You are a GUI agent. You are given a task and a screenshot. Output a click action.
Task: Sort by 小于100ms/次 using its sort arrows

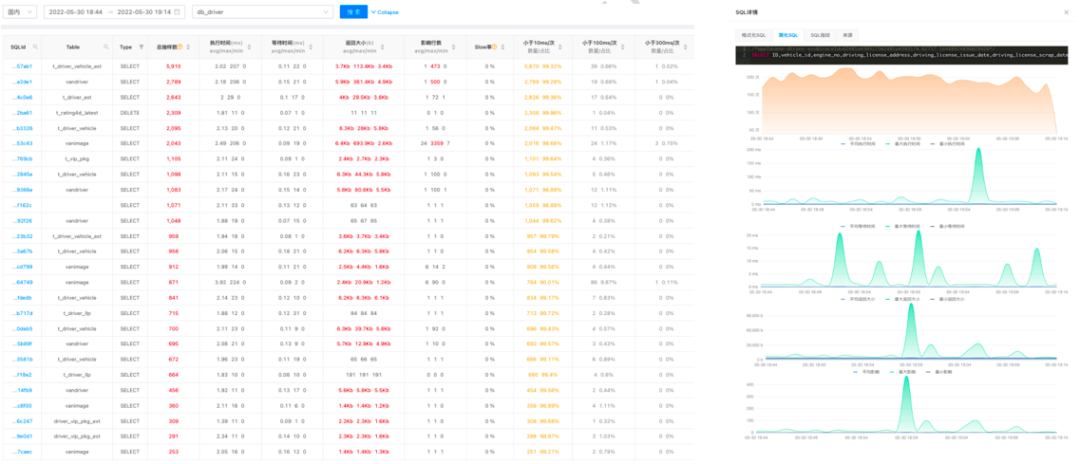[x=621, y=47]
